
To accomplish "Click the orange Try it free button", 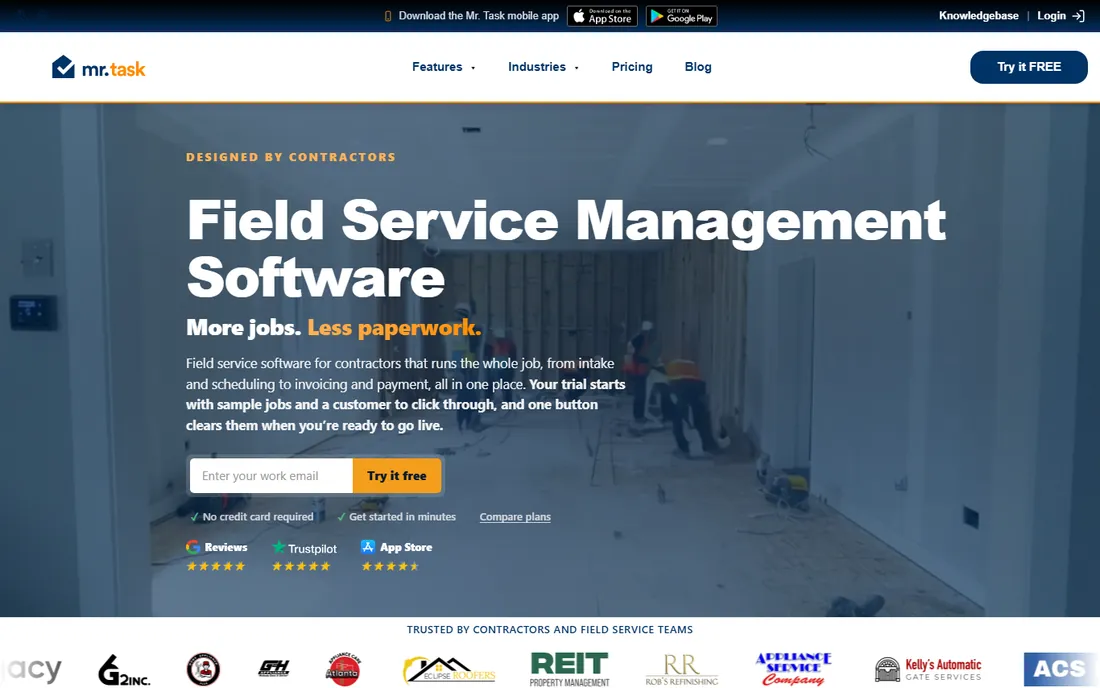I will point(397,475).
